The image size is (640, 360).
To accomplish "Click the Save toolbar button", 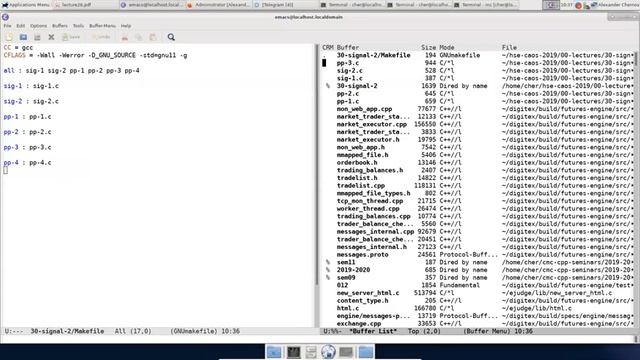I will pyautogui.click(x=71, y=37).
